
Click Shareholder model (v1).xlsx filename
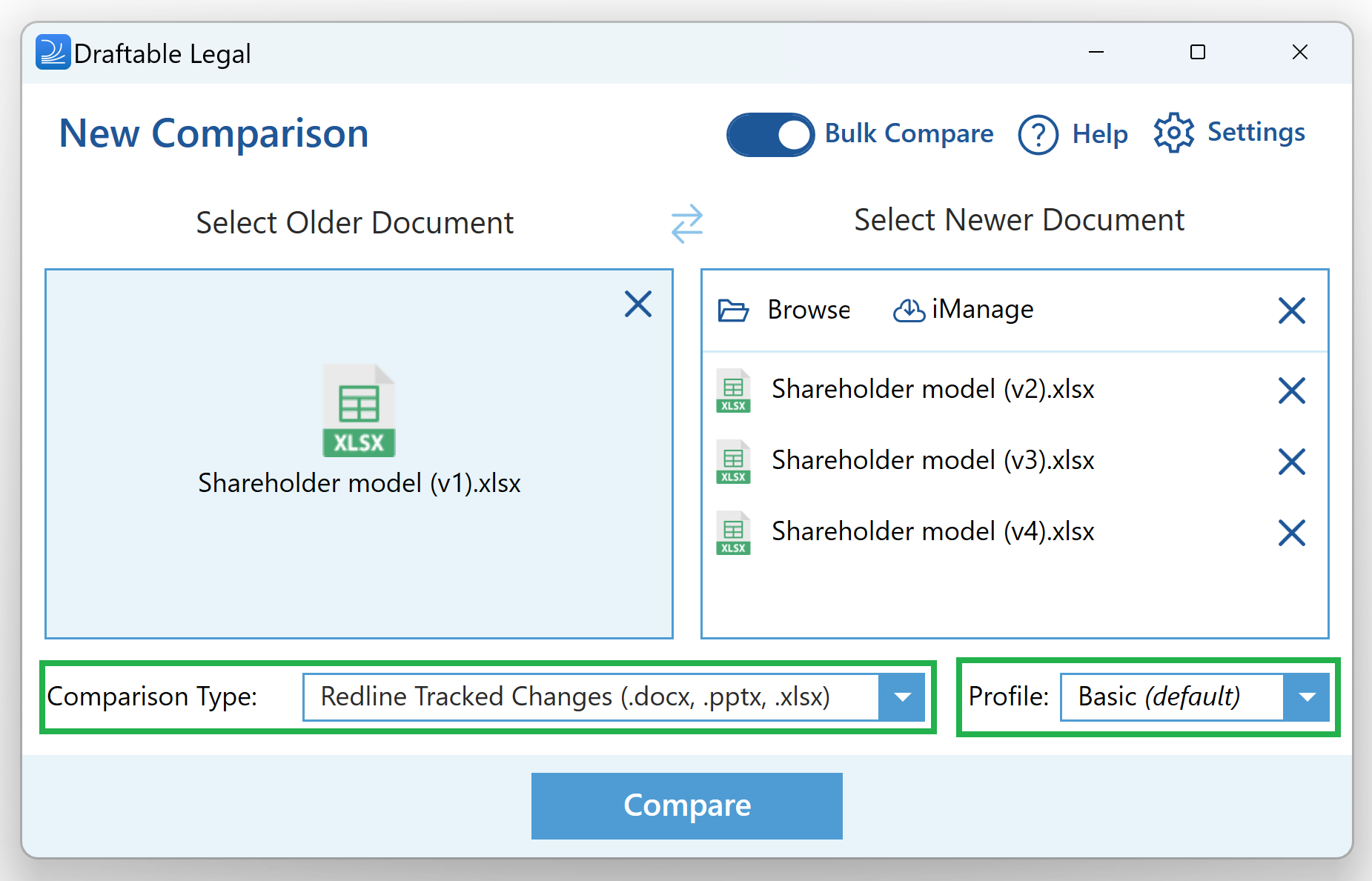tap(359, 484)
